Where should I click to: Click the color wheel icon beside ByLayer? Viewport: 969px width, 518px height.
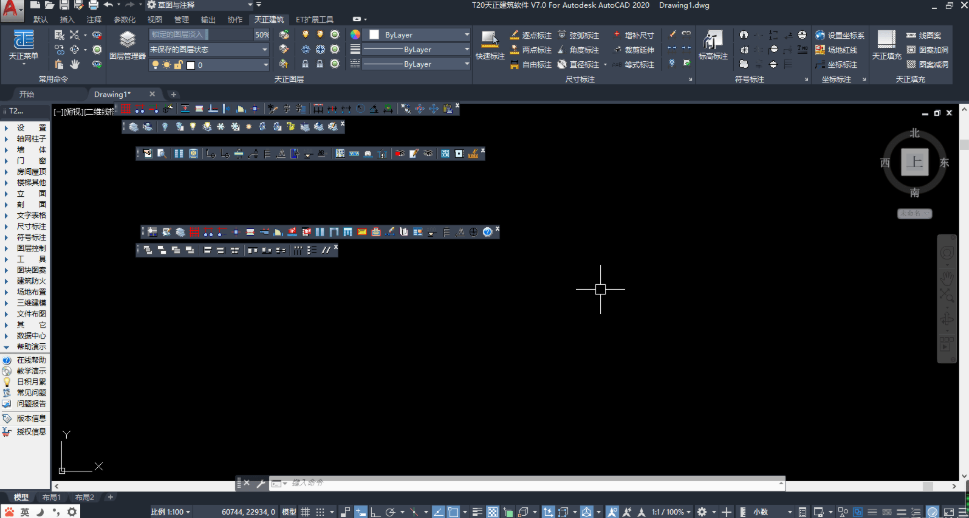(355, 35)
